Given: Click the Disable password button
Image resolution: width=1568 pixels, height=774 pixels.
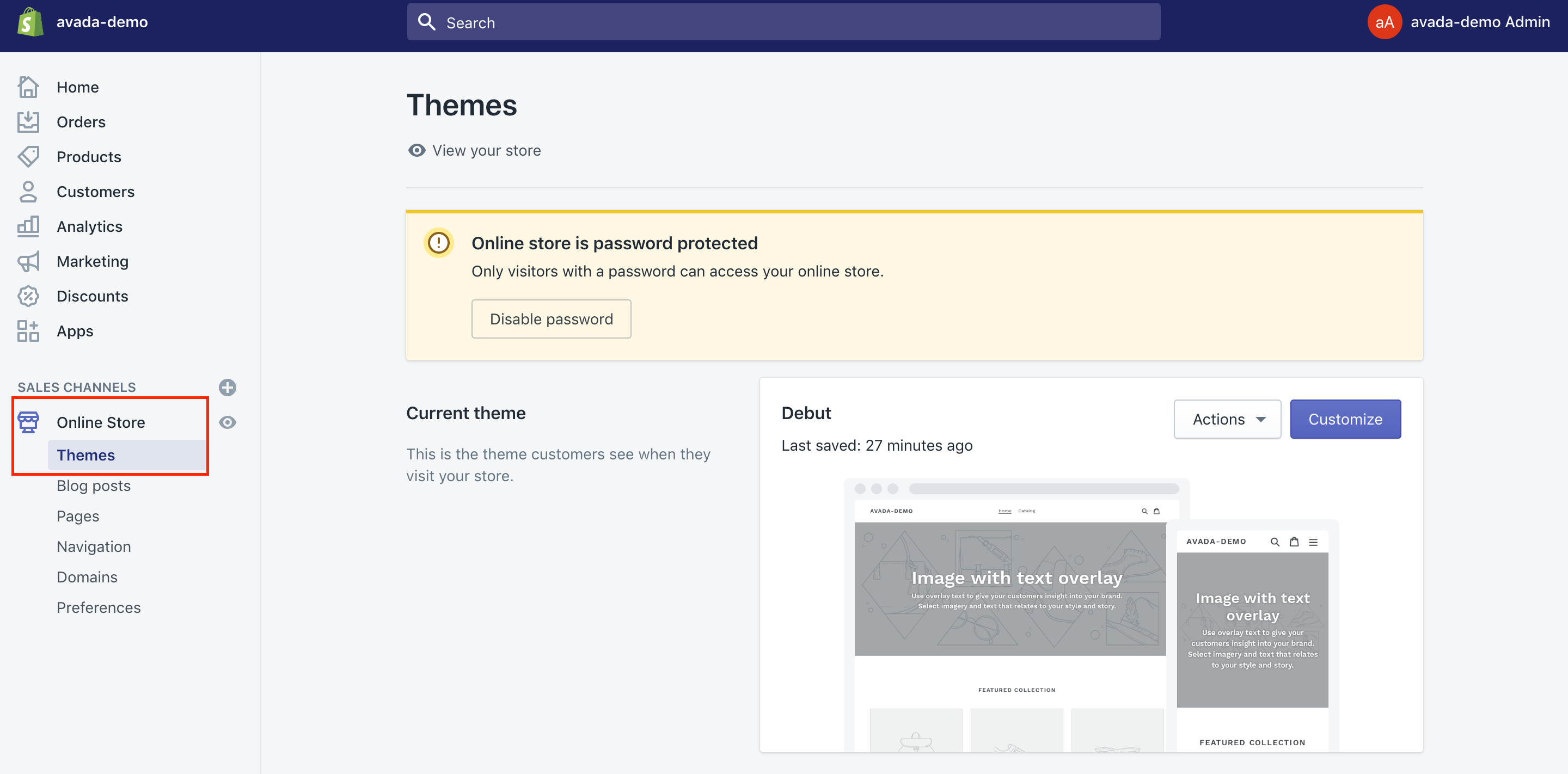Looking at the screenshot, I should coord(551,318).
